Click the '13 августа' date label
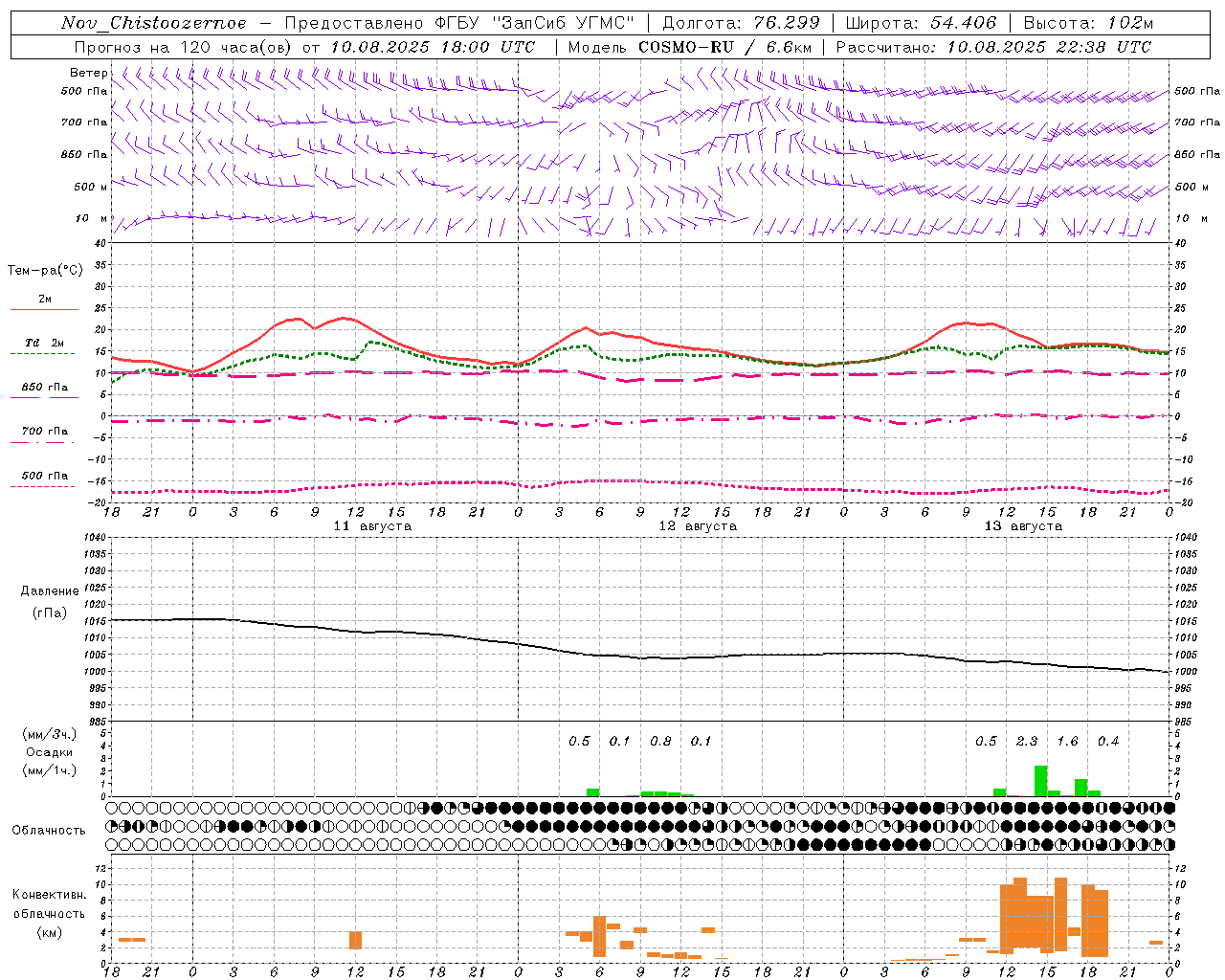 (x=1023, y=526)
